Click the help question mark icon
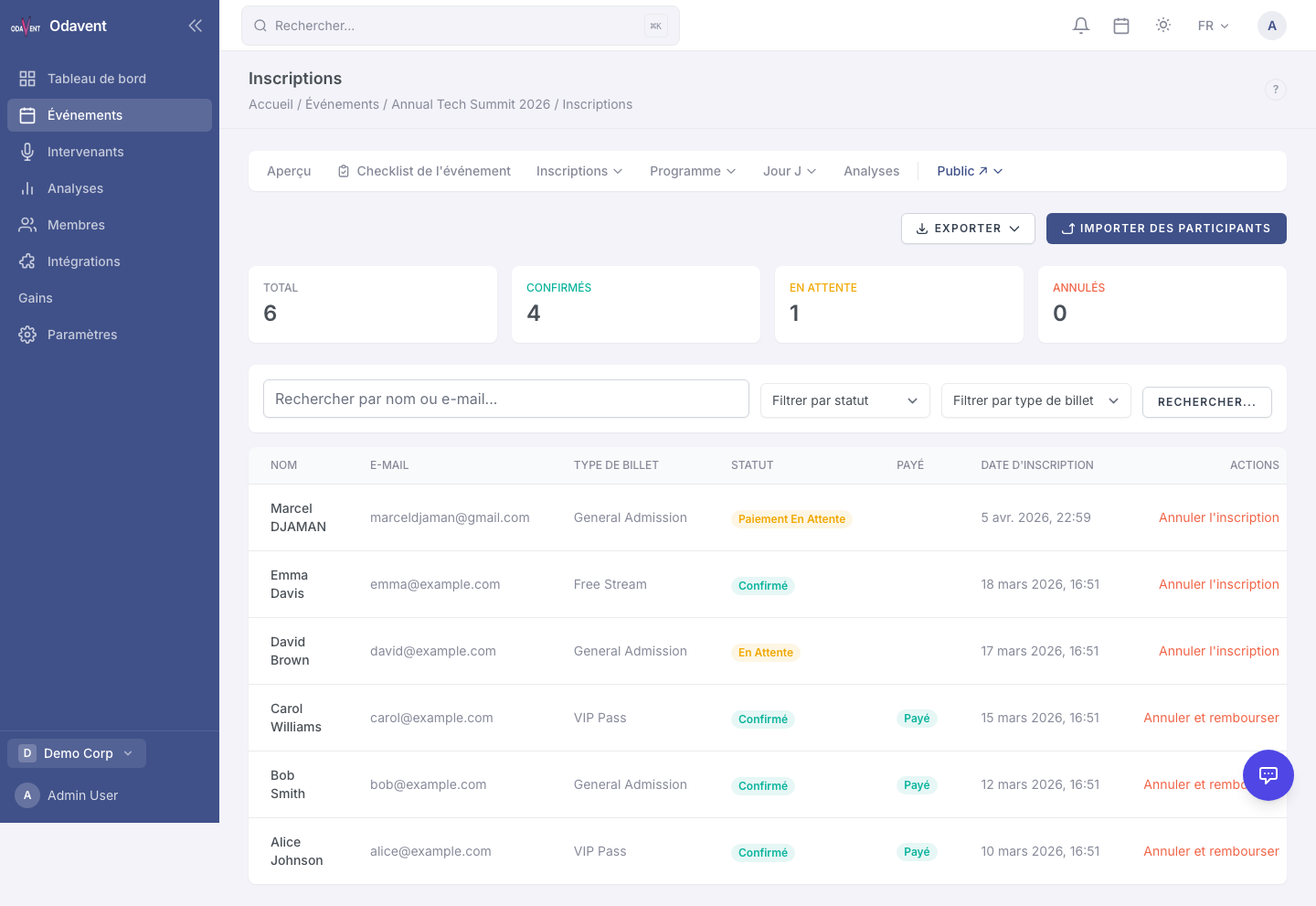1316x906 pixels. pos(1276,90)
